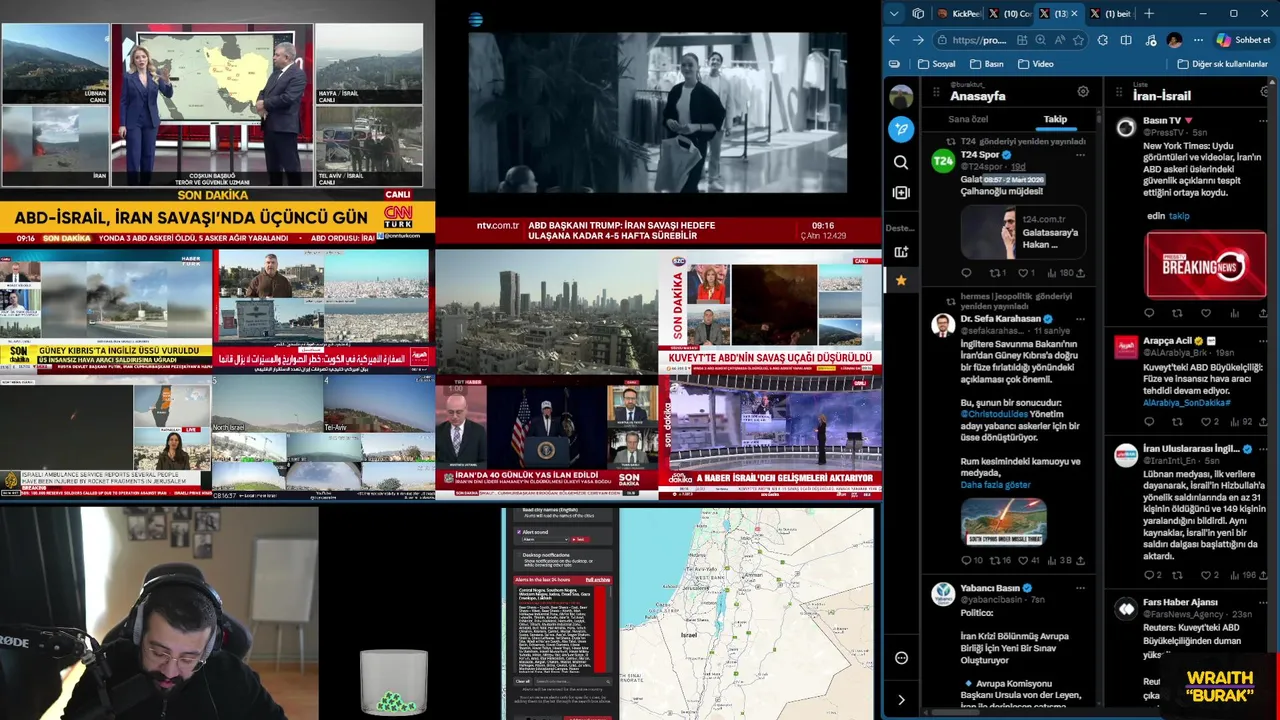This screenshot has width=1280, height=720.
Task: Click the takip link under Basın TV post
Action: coord(1179,216)
